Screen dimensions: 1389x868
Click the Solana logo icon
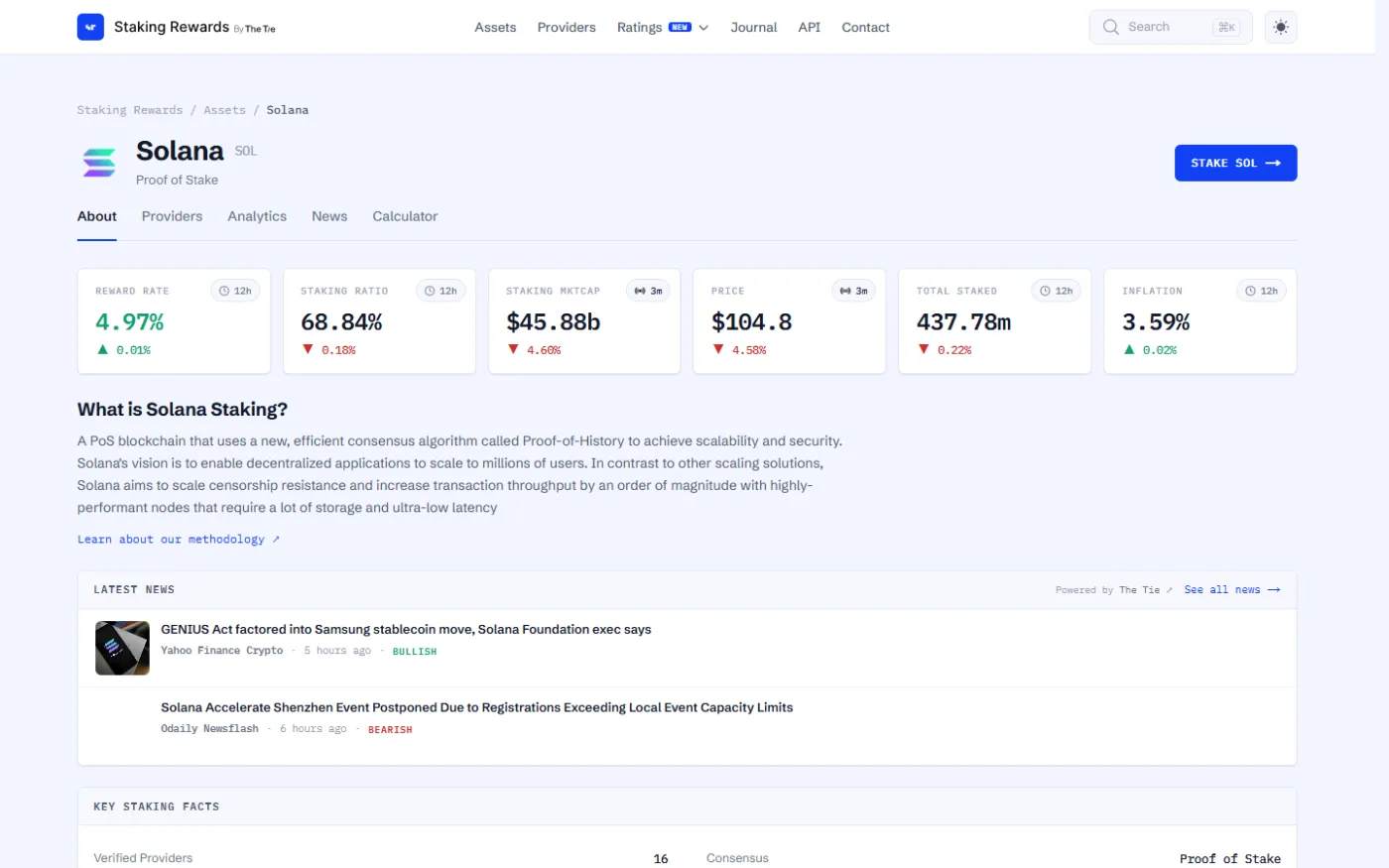pos(99,162)
